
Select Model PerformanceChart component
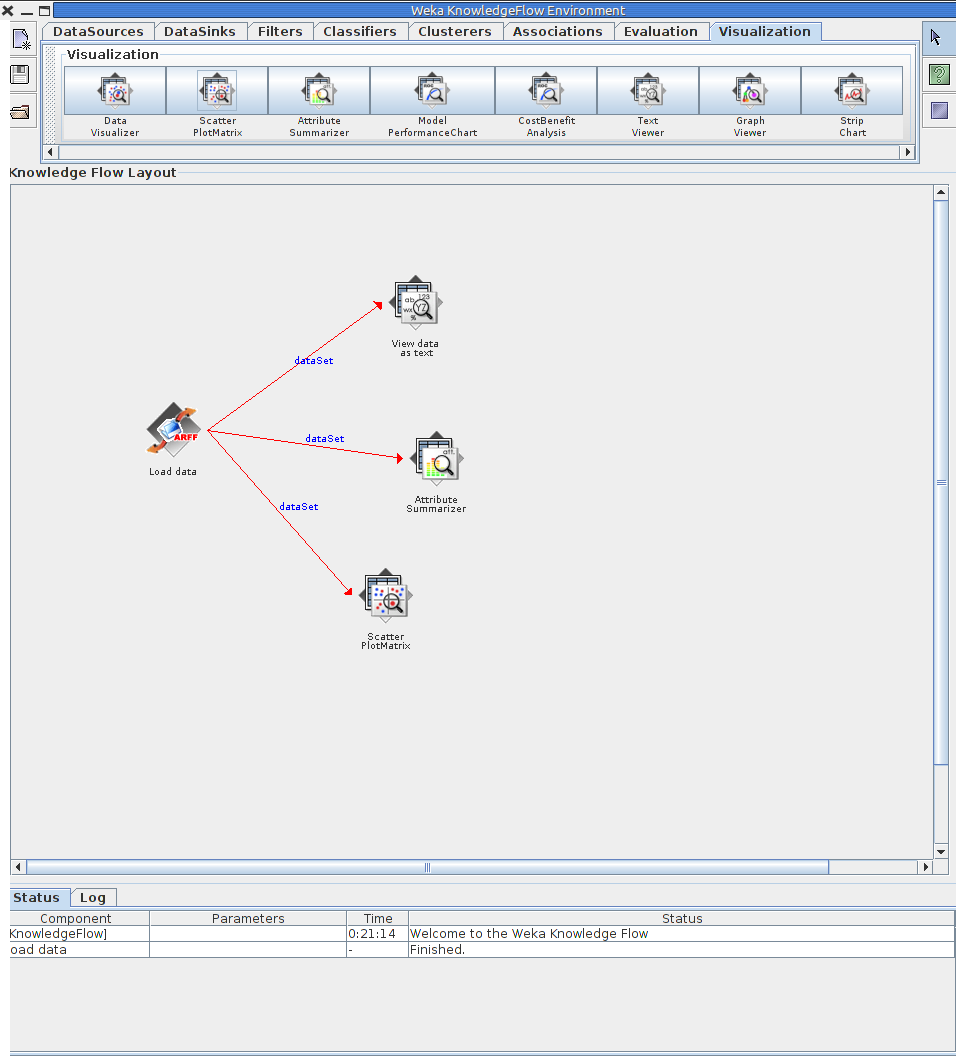432,92
